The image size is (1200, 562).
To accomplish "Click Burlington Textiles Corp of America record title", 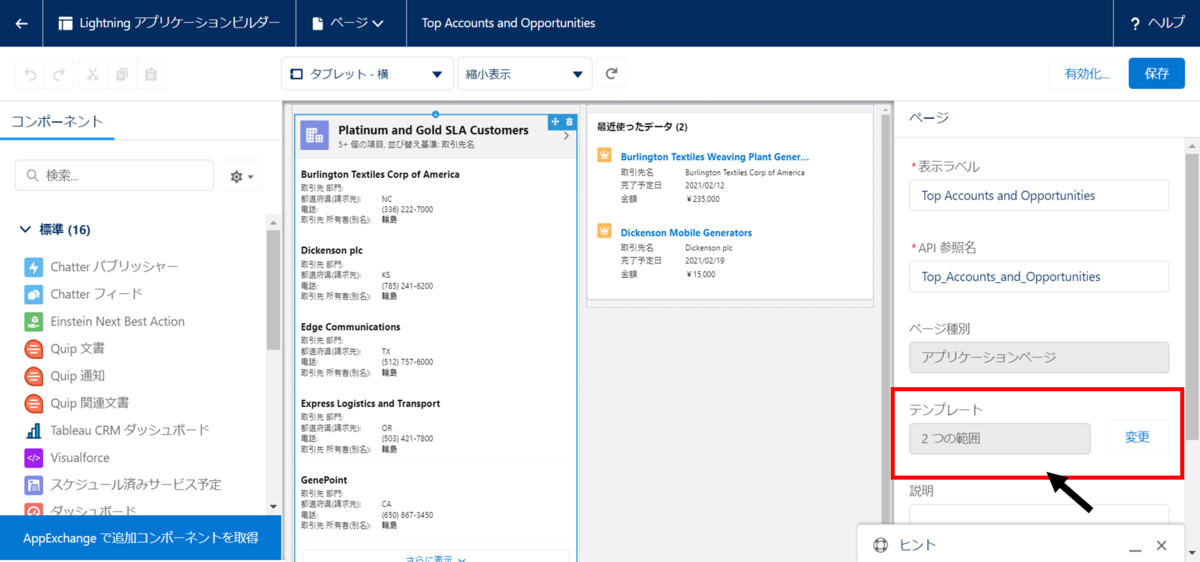I will (x=380, y=174).
